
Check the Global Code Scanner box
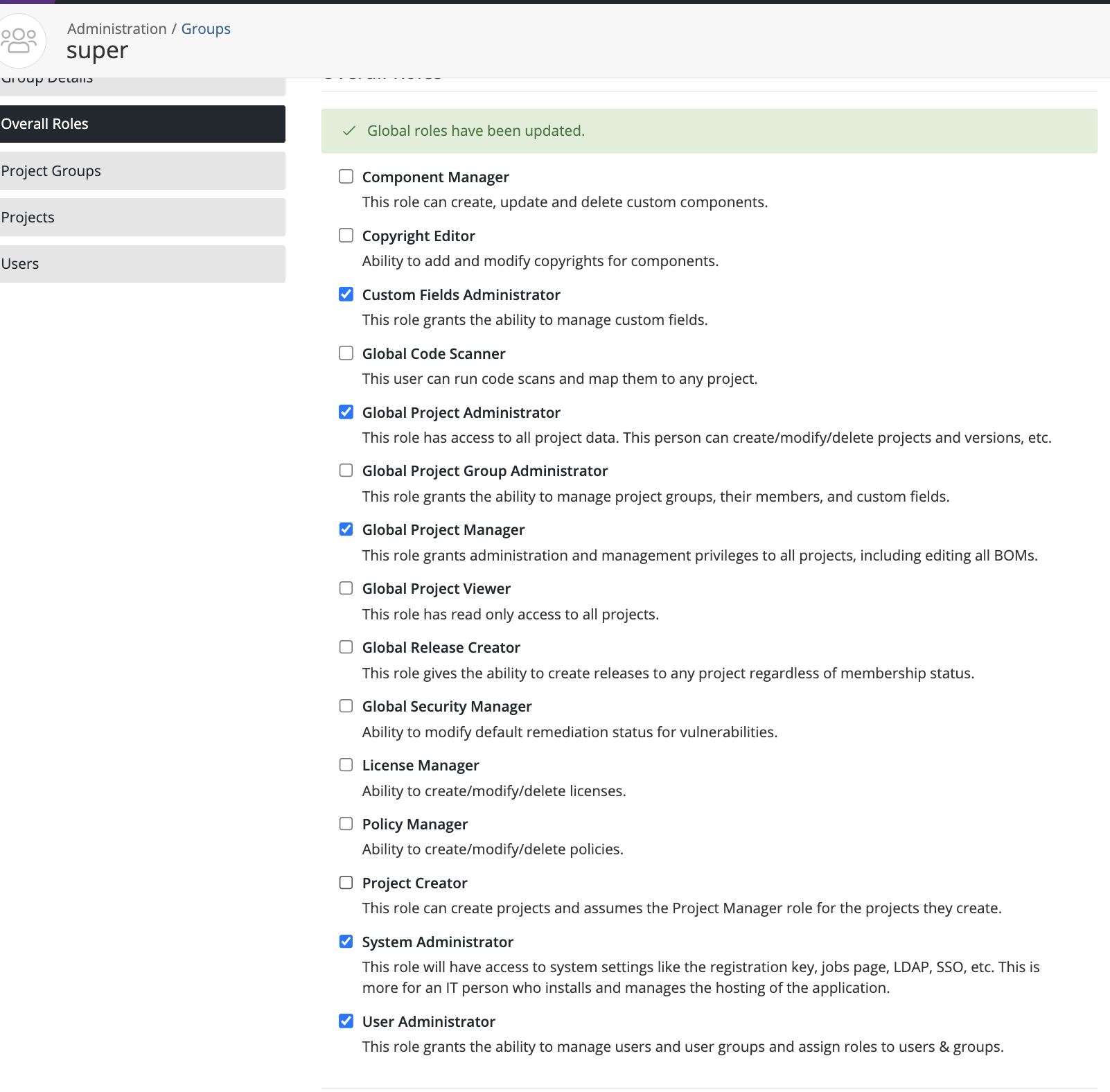coord(346,353)
